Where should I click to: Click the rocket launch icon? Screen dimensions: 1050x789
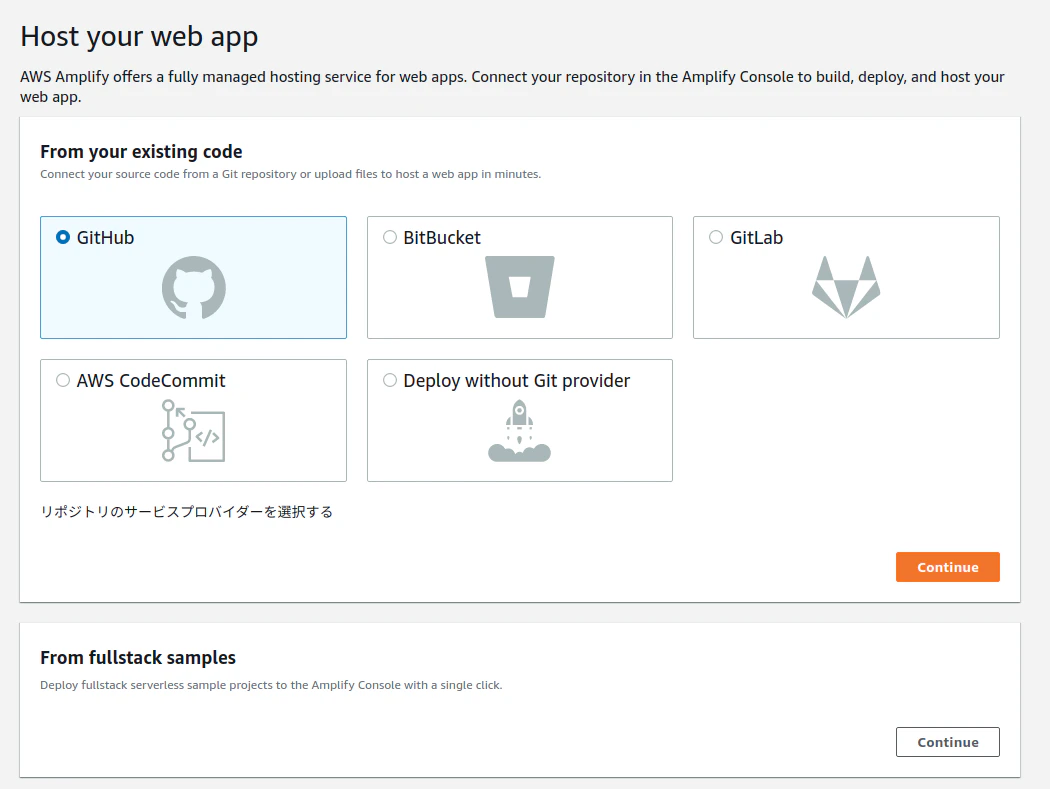(x=520, y=431)
